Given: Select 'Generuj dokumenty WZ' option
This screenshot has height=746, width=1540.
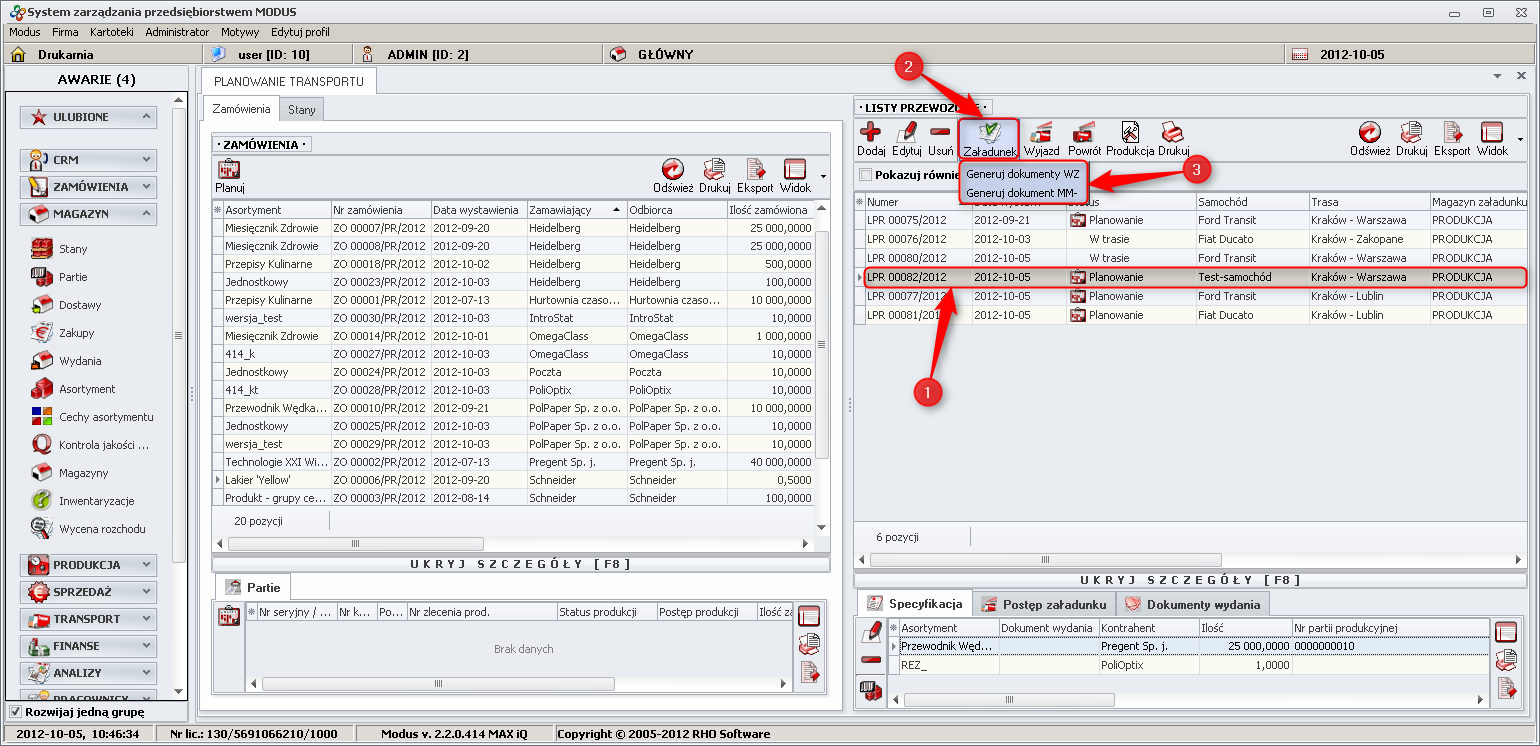Looking at the screenshot, I should pos(1022,174).
